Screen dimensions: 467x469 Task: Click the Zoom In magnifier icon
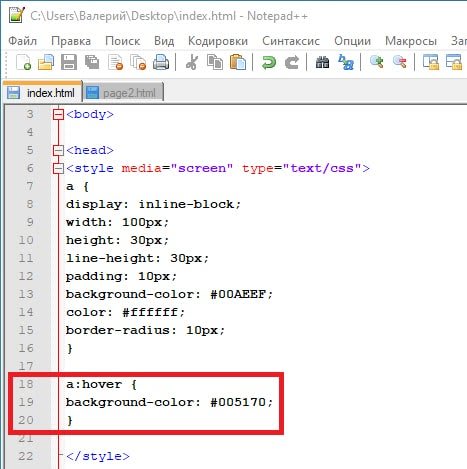pyautogui.click(x=377, y=62)
